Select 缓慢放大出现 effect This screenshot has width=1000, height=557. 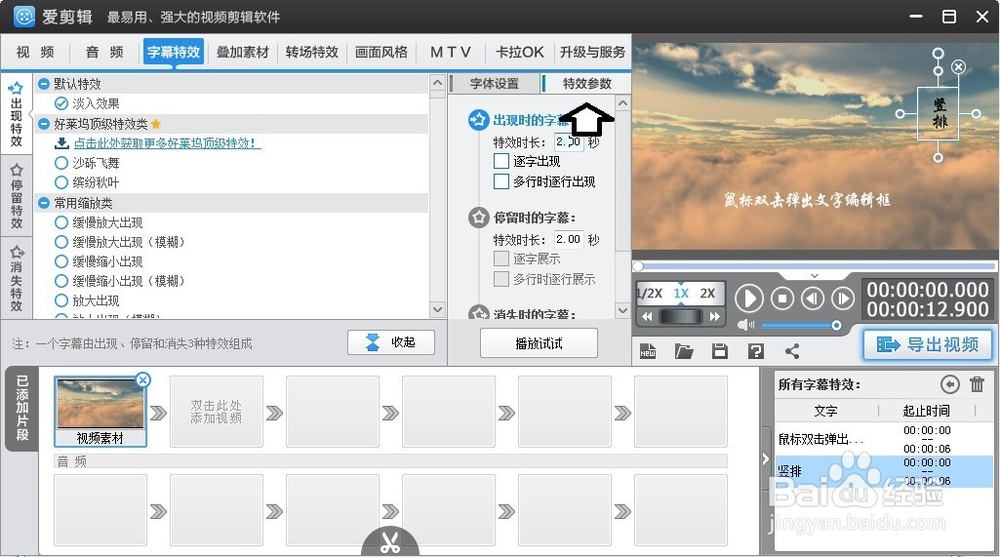[61, 222]
